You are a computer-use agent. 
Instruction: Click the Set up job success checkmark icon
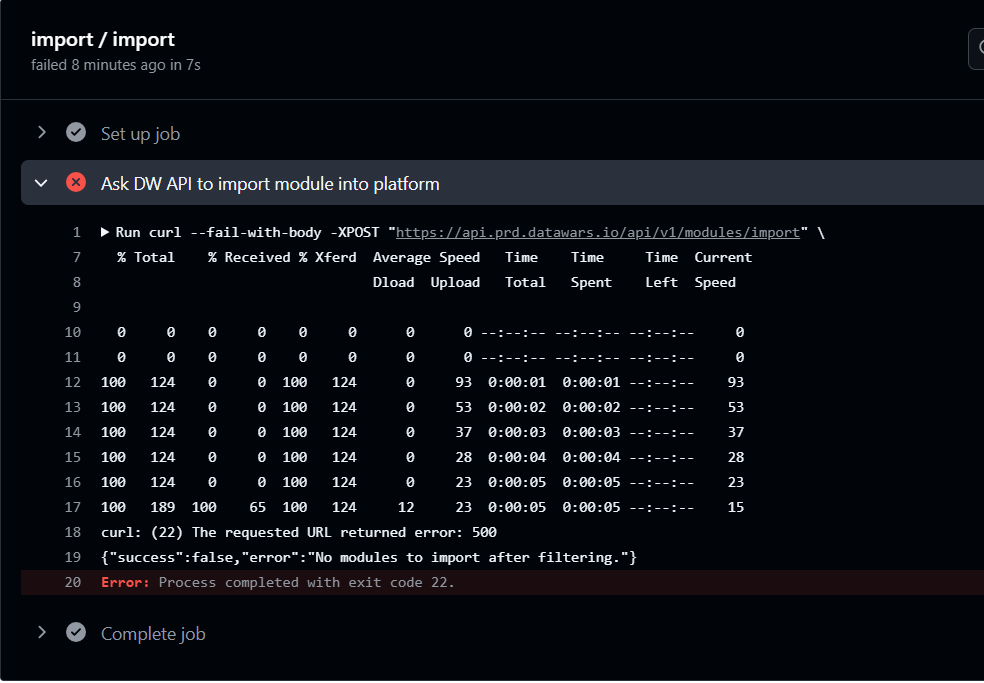click(76, 132)
